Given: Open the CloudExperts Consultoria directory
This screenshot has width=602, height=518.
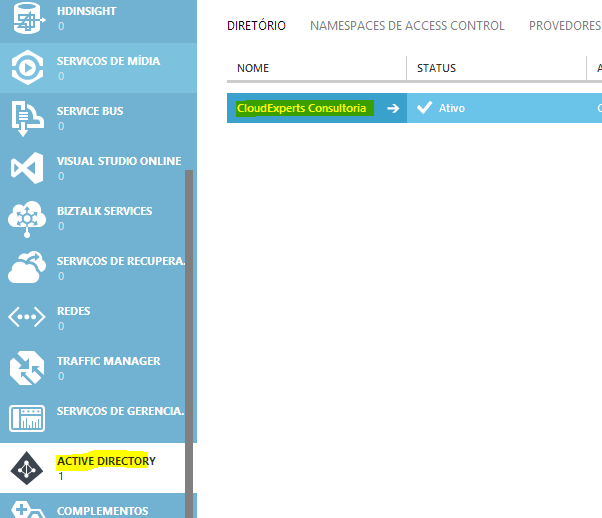Looking at the screenshot, I should click(x=301, y=108).
